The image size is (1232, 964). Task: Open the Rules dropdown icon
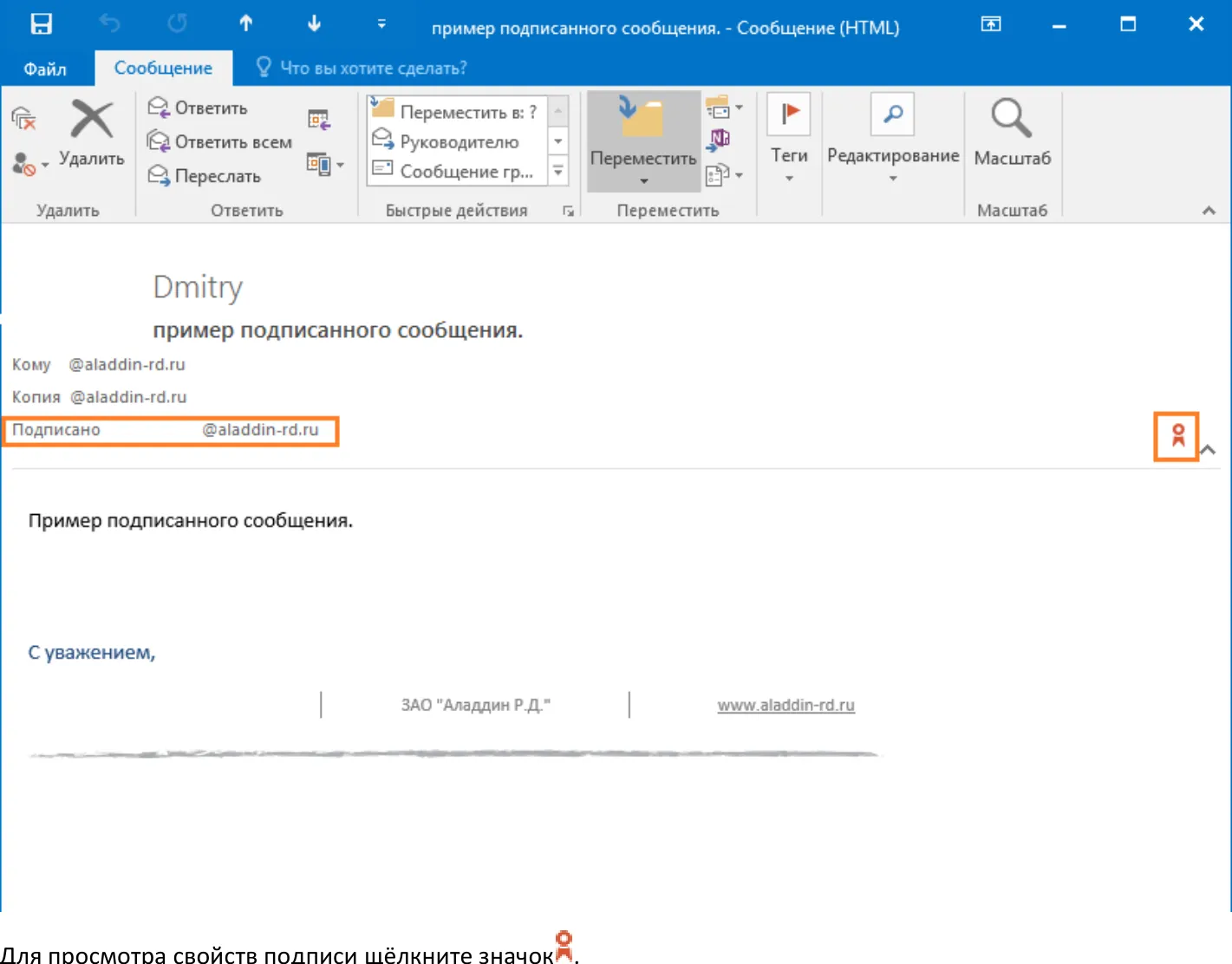click(725, 107)
